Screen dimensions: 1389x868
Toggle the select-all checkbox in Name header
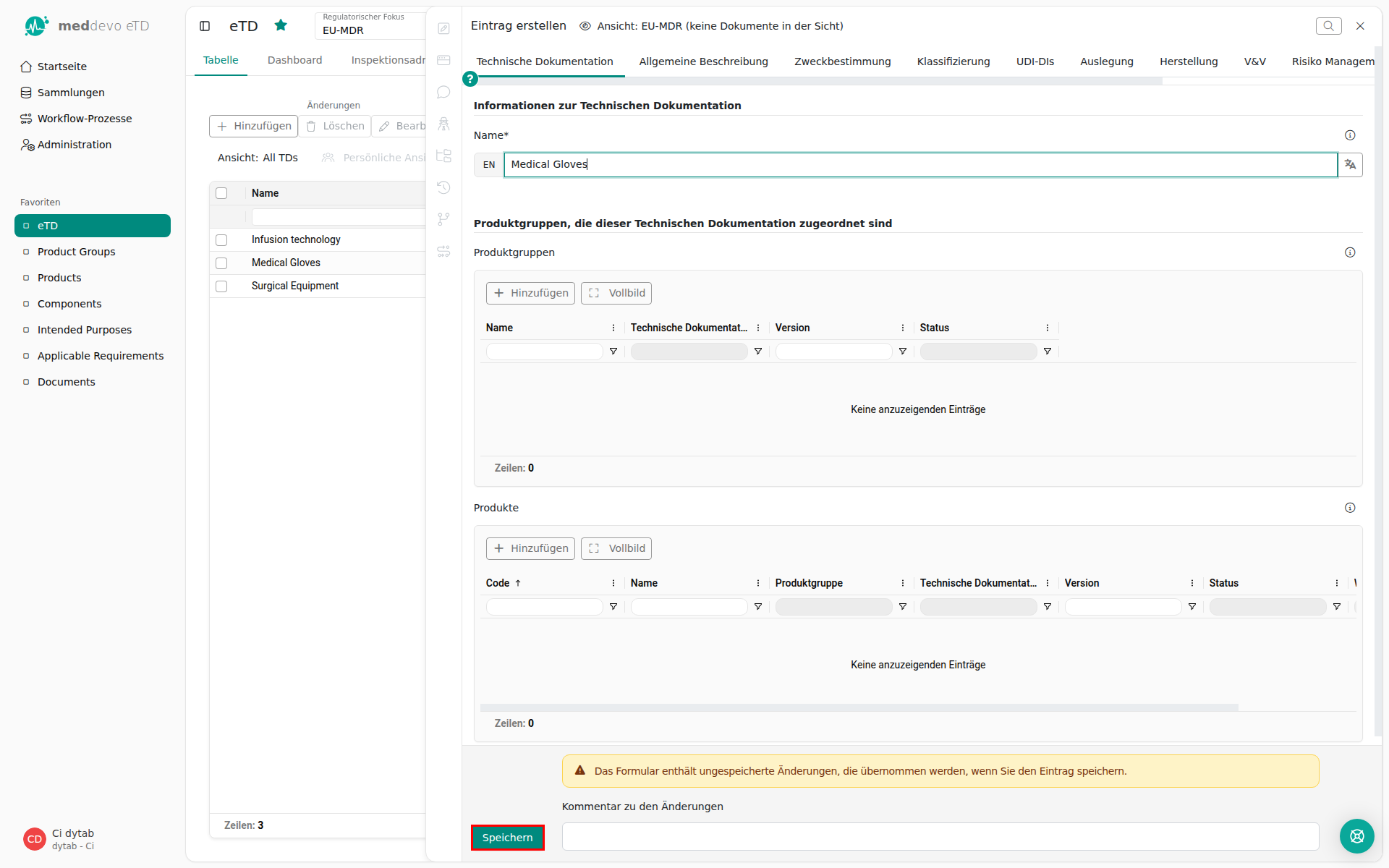(x=221, y=193)
